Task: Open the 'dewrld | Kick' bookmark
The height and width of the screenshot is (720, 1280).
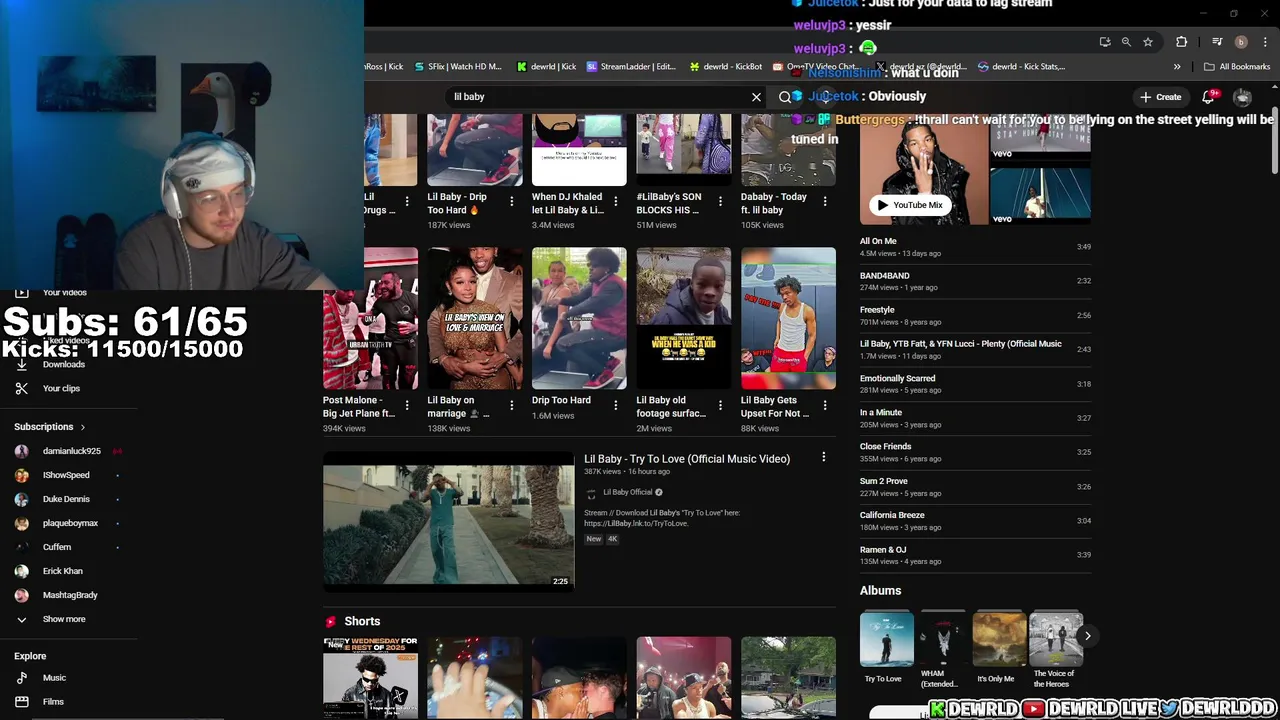Action: 546,67
